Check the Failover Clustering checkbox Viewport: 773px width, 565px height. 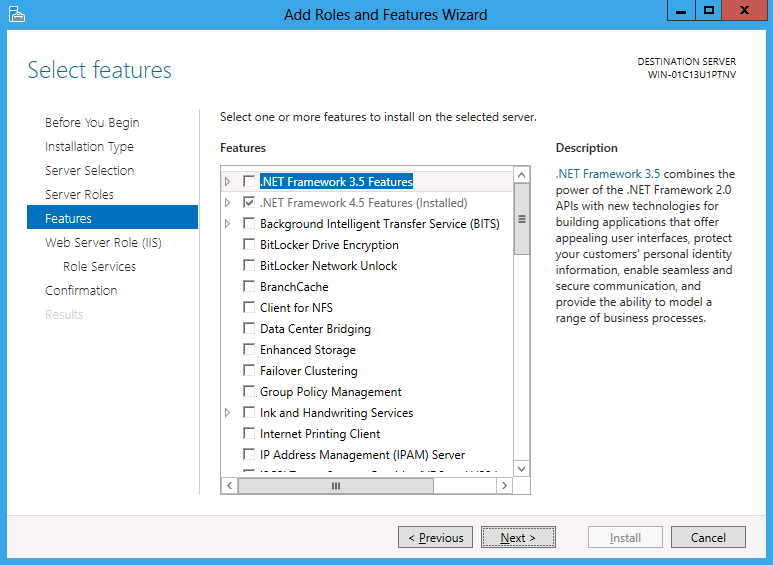(x=249, y=370)
